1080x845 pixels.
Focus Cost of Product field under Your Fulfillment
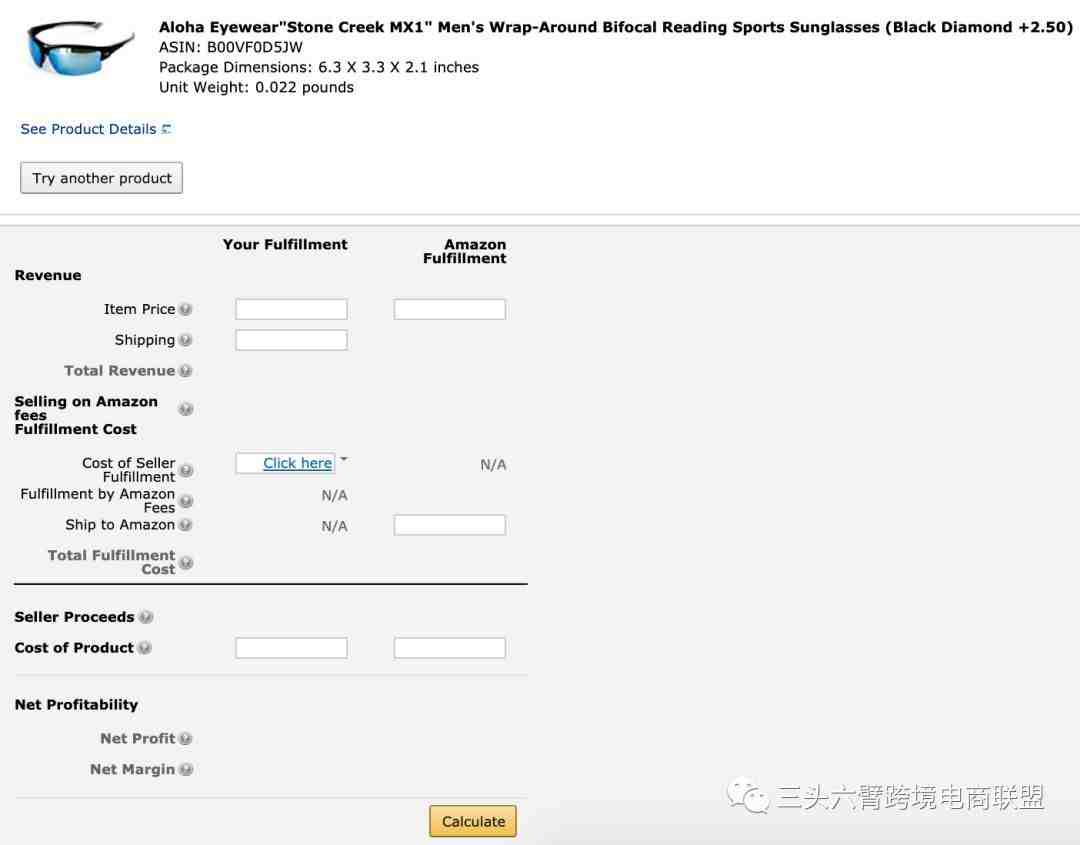[291, 647]
